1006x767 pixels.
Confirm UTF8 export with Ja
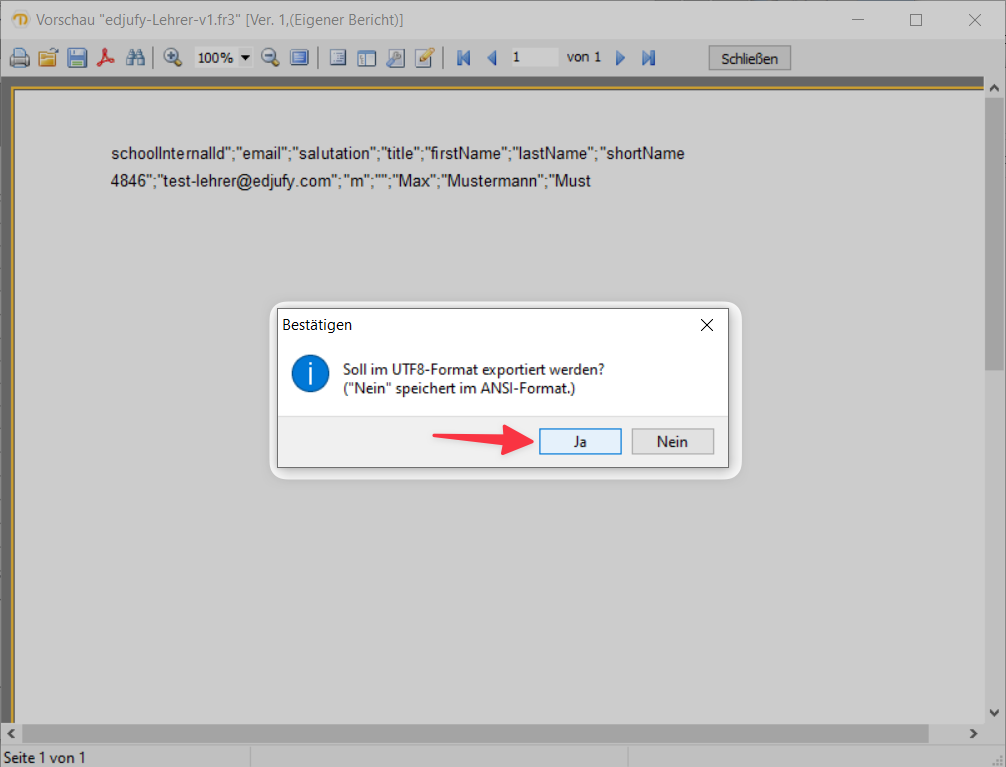580,441
